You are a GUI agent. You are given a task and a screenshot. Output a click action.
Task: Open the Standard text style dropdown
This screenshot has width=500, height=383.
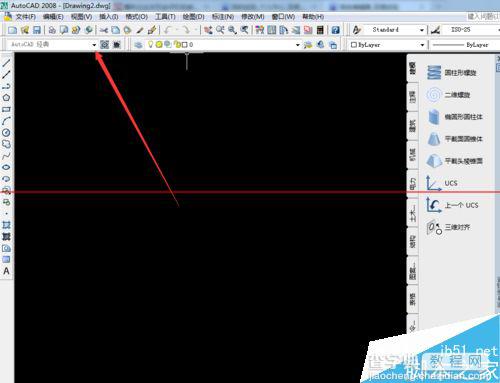click(394, 30)
